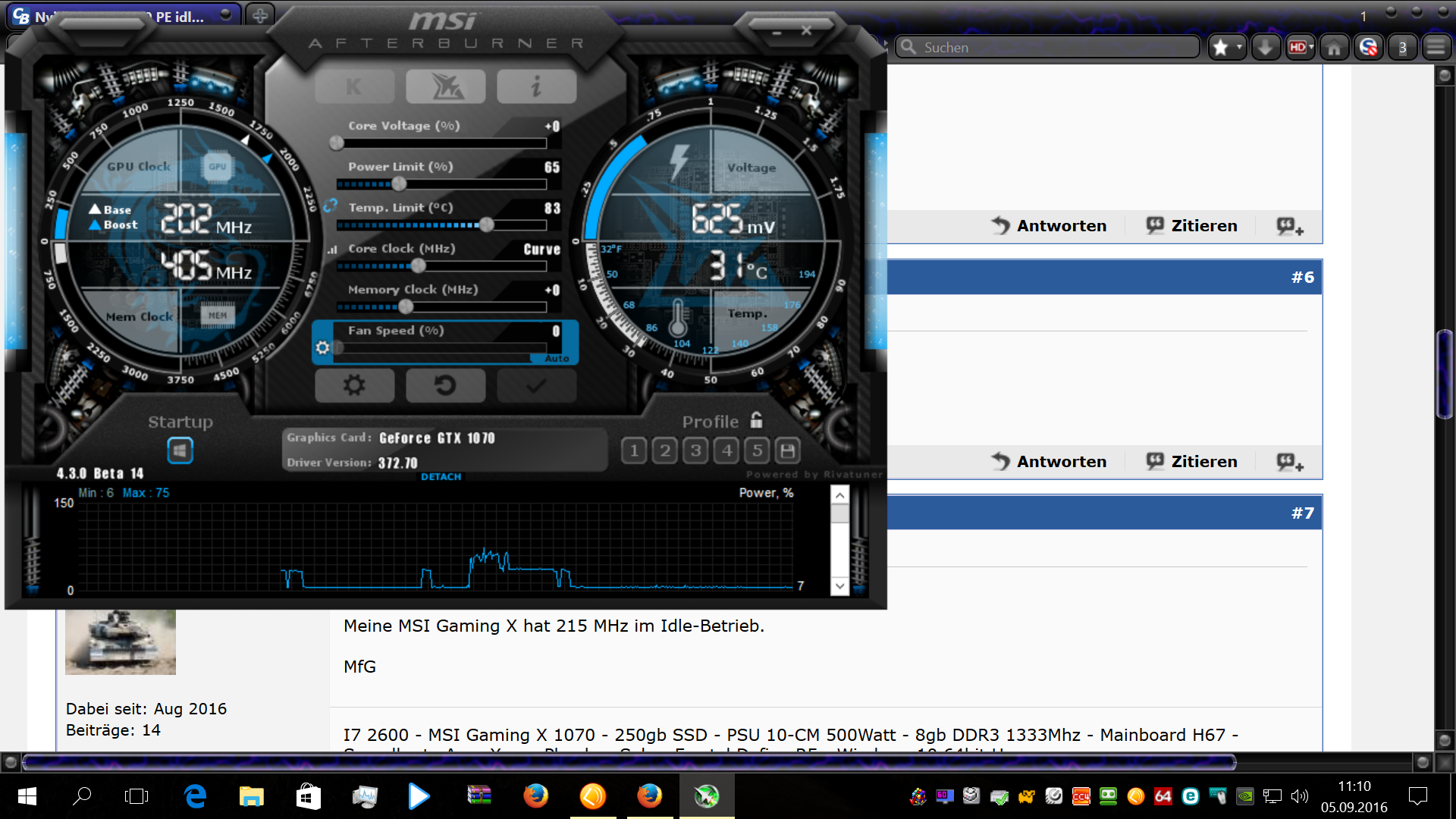Click the fan speed gear icon
The height and width of the screenshot is (819, 1456).
pos(323,347)
